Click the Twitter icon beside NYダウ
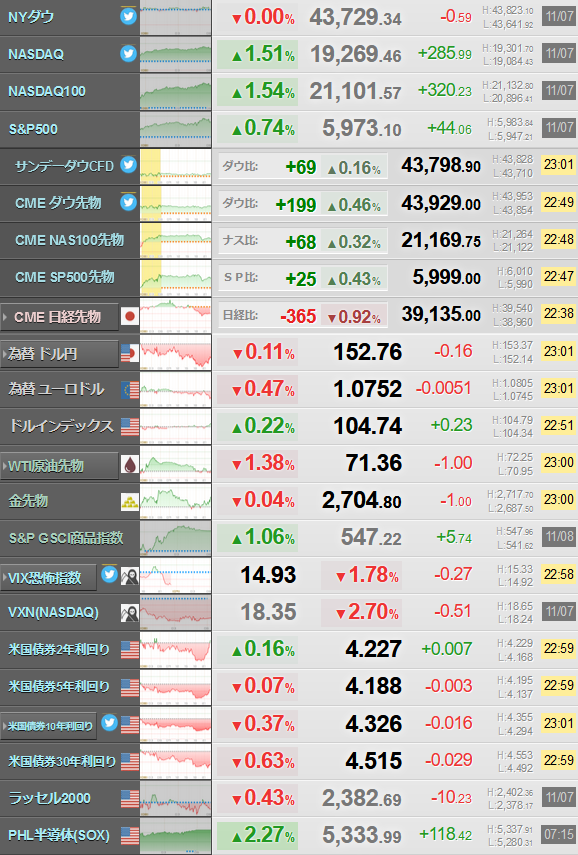Viewport: 578px width, 855px height. (128, 16)
